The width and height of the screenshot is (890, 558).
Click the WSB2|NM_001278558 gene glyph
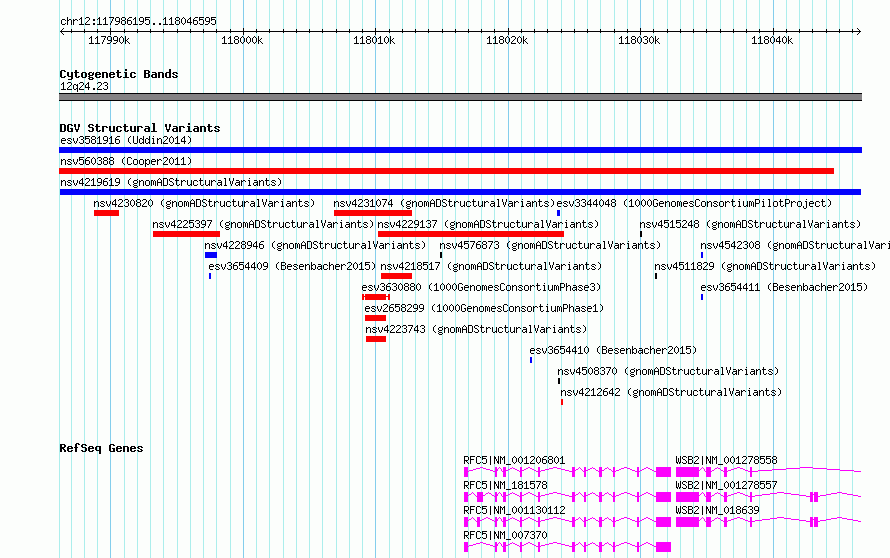click(x=768, y=472)
